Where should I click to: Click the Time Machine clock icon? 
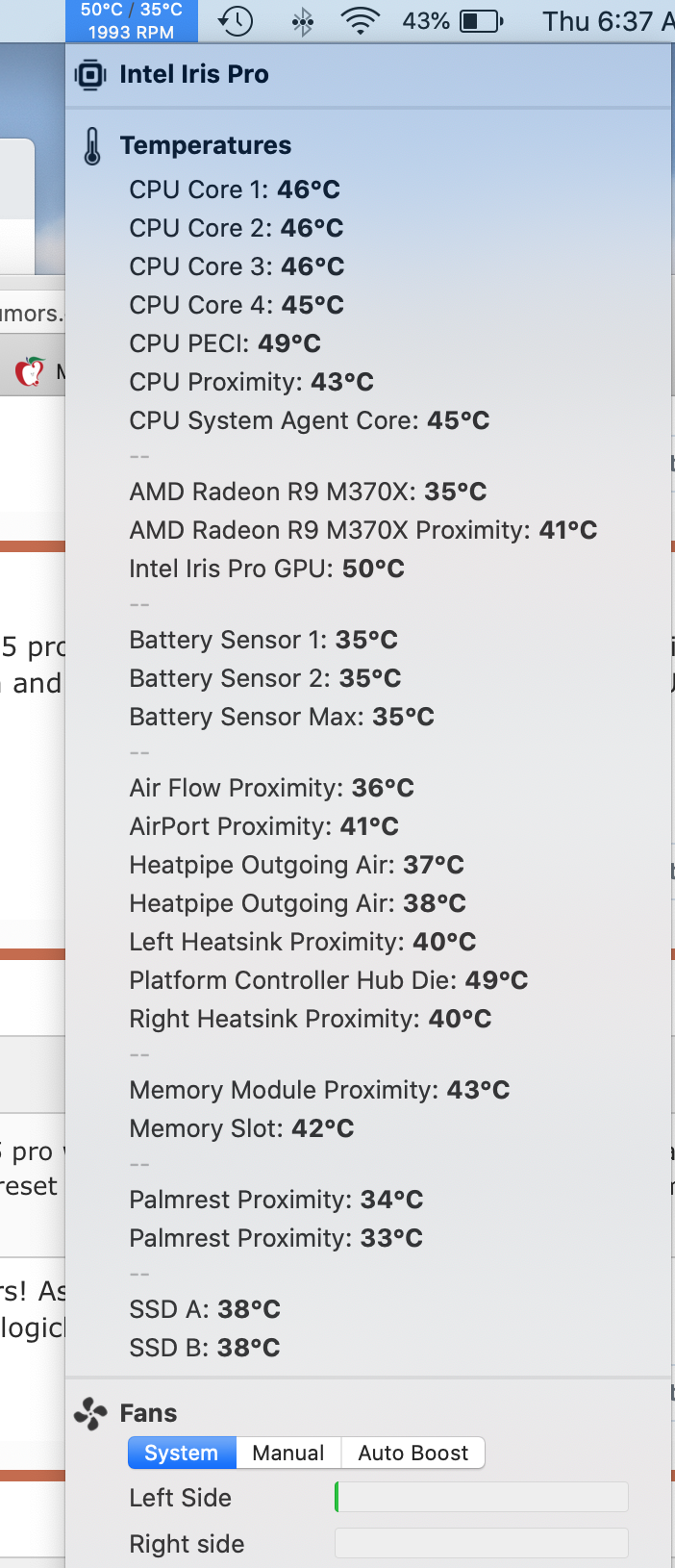point(236,21)
